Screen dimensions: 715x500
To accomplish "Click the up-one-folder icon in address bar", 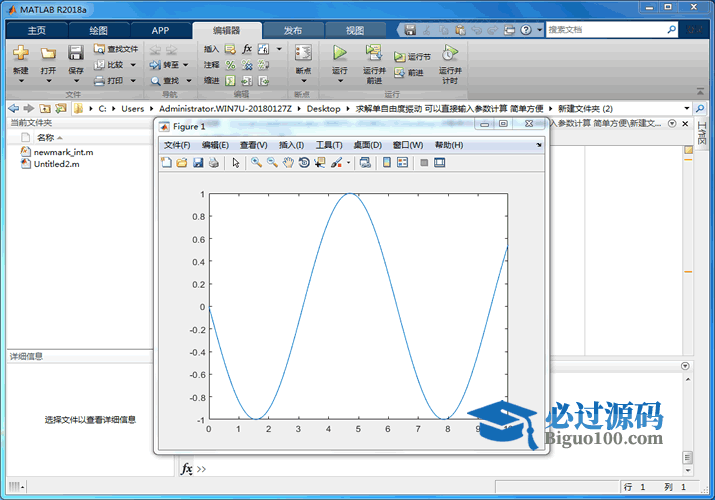I will (45, 108).
